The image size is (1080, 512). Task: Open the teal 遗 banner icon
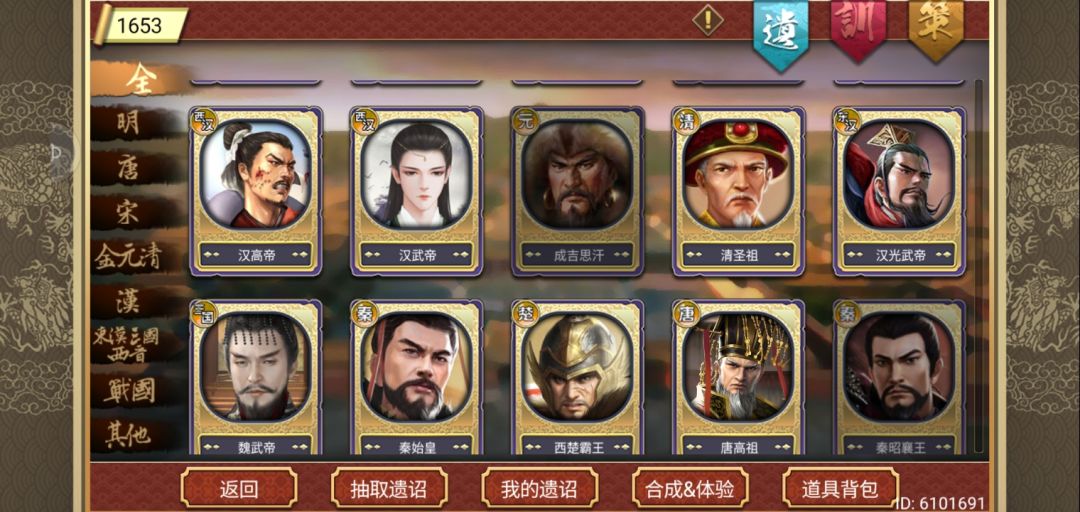pos(781,29)
